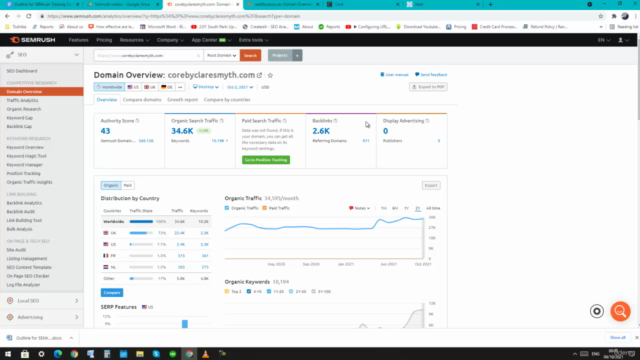Toggle Organic Traffic checkbox on chart
The image size is (640, 360).
227,208
